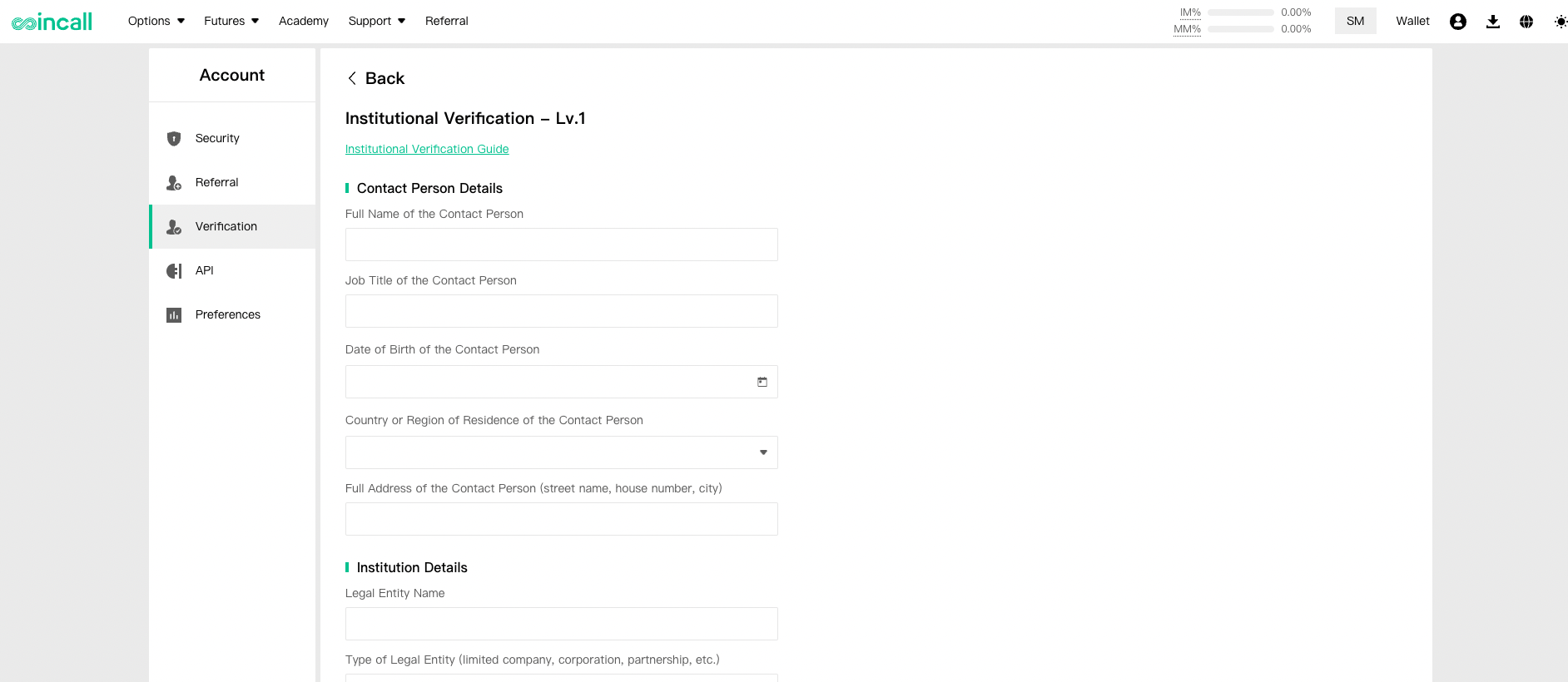Click the Referral person icon in sidebar
The width and height of the screenshot is (1568, 682).
pyautogui.click(x=174, y=183)
